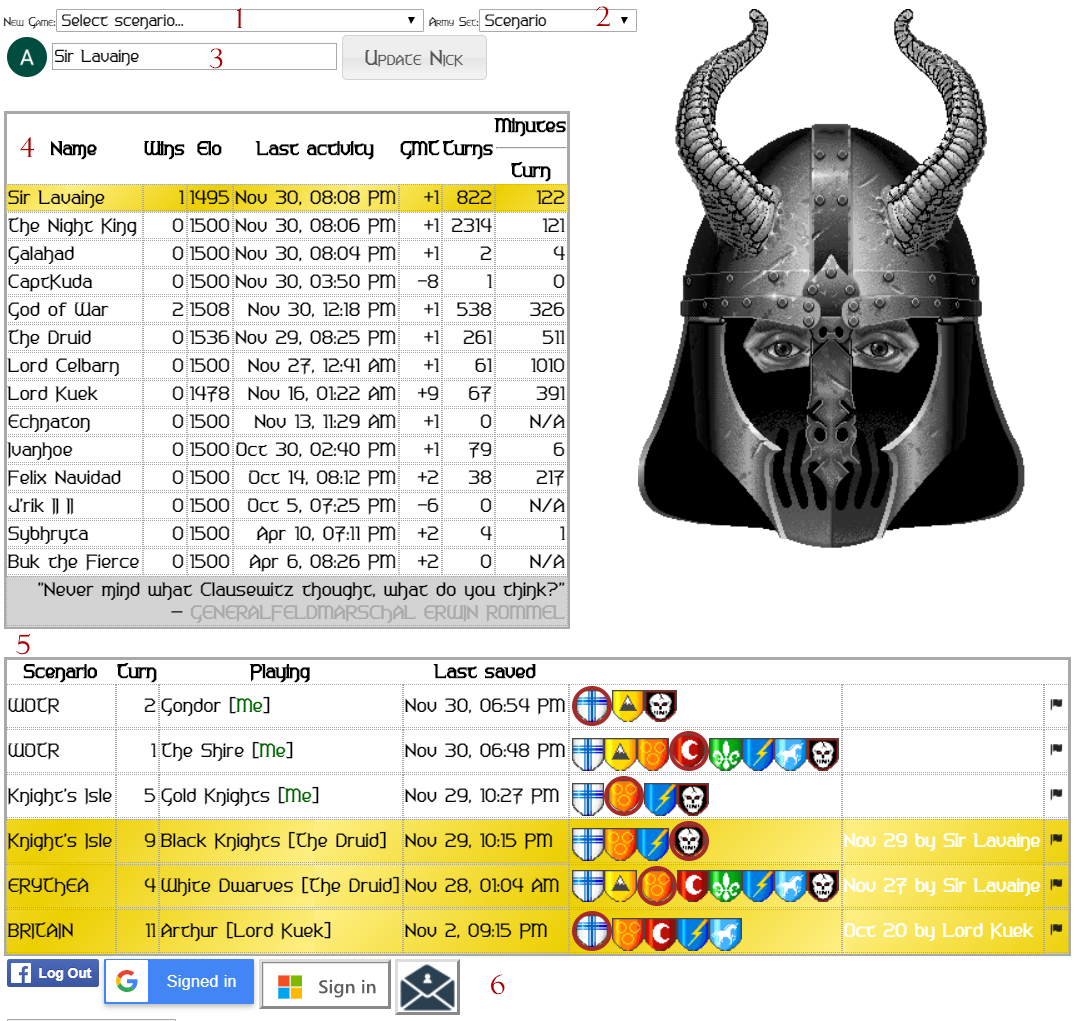The height and width of the screenshot is (1021, 1089).
Task: Expand the Army Set dropdown
Action: tap(557, 20)
